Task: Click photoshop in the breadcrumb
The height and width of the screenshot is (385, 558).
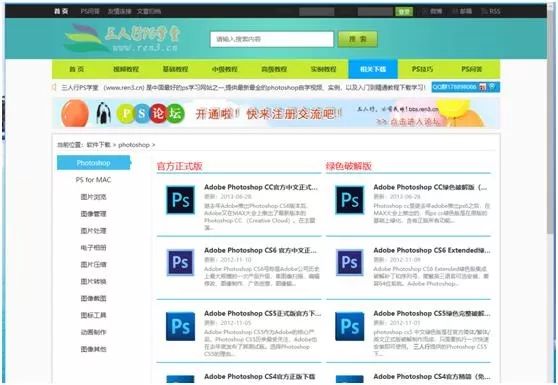Action: click(x=134, y=145)
